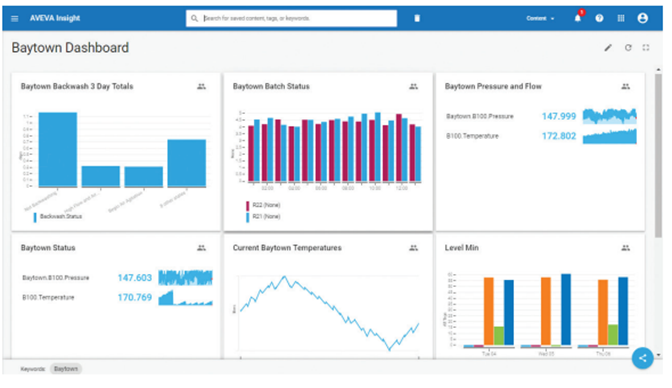
Task: Toggle the R21 (None) legend entry
Action: 263,217
